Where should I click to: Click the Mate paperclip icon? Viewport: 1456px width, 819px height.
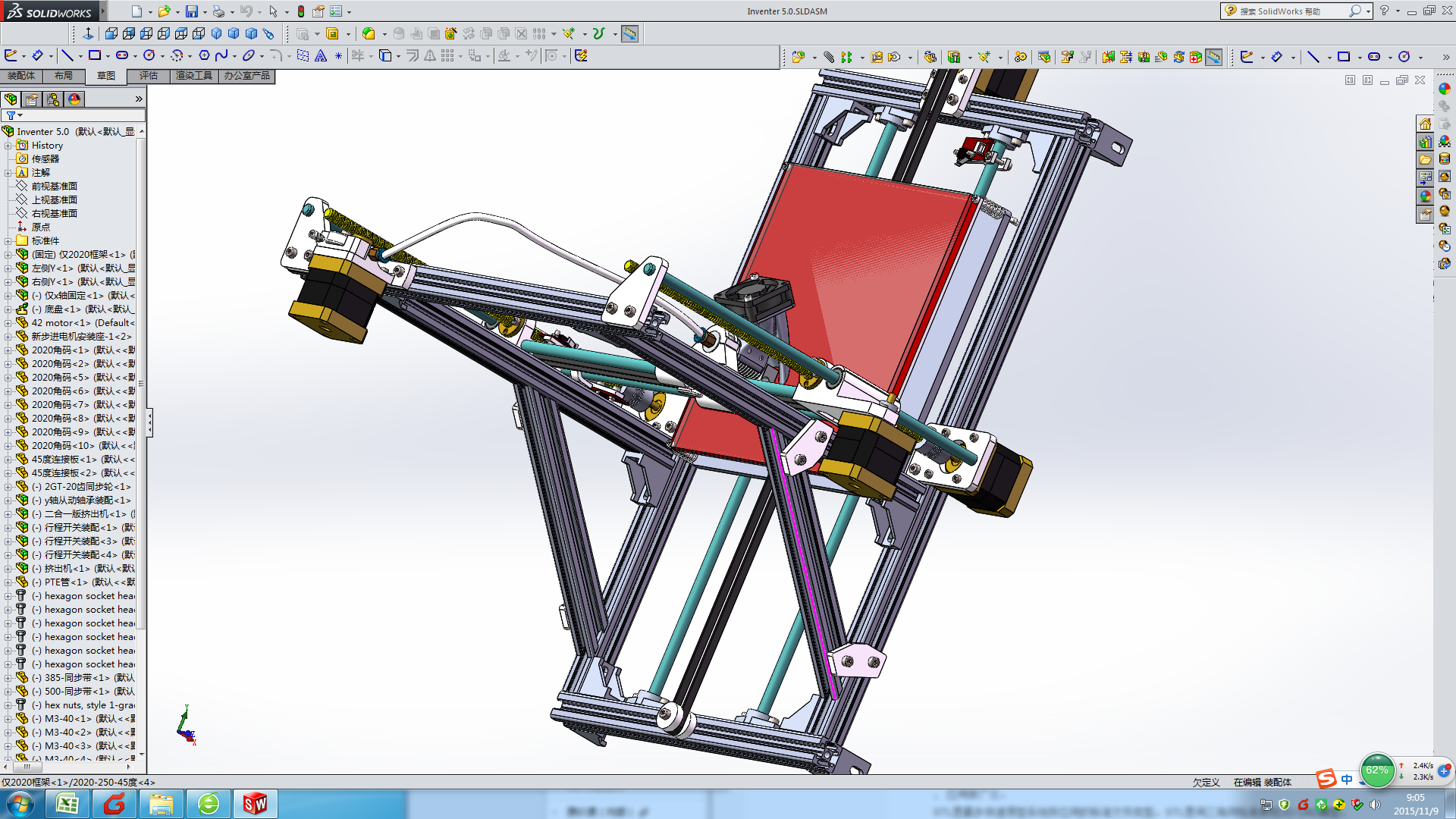tap(829, 57)
